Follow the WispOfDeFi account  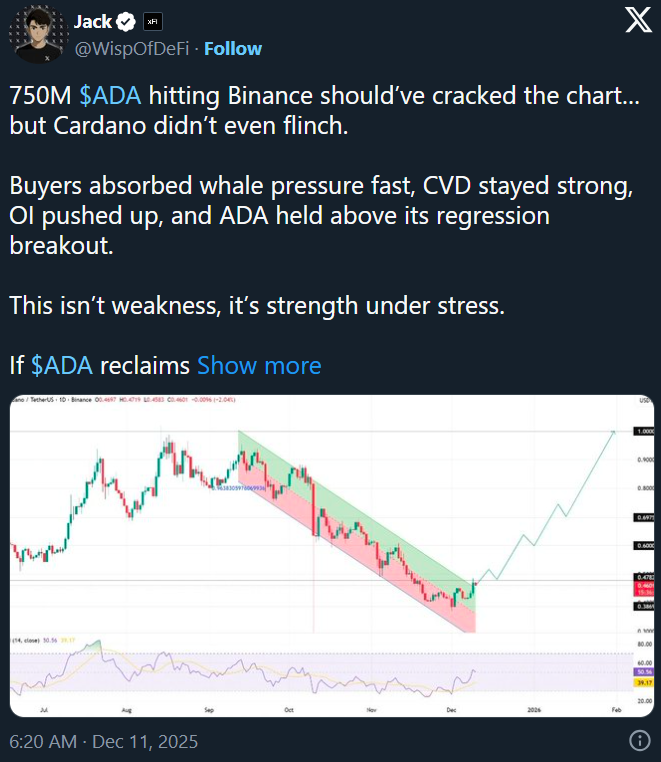[x=233, y=48]
